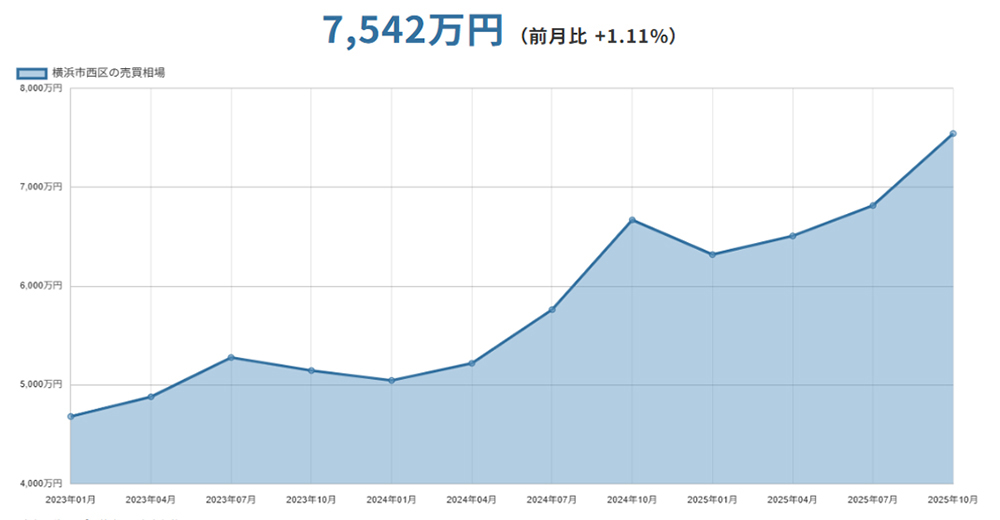Click the 7,542万円 headline price
The width and height of the screenshot is (1000, 520).
(x=412, y=31)
